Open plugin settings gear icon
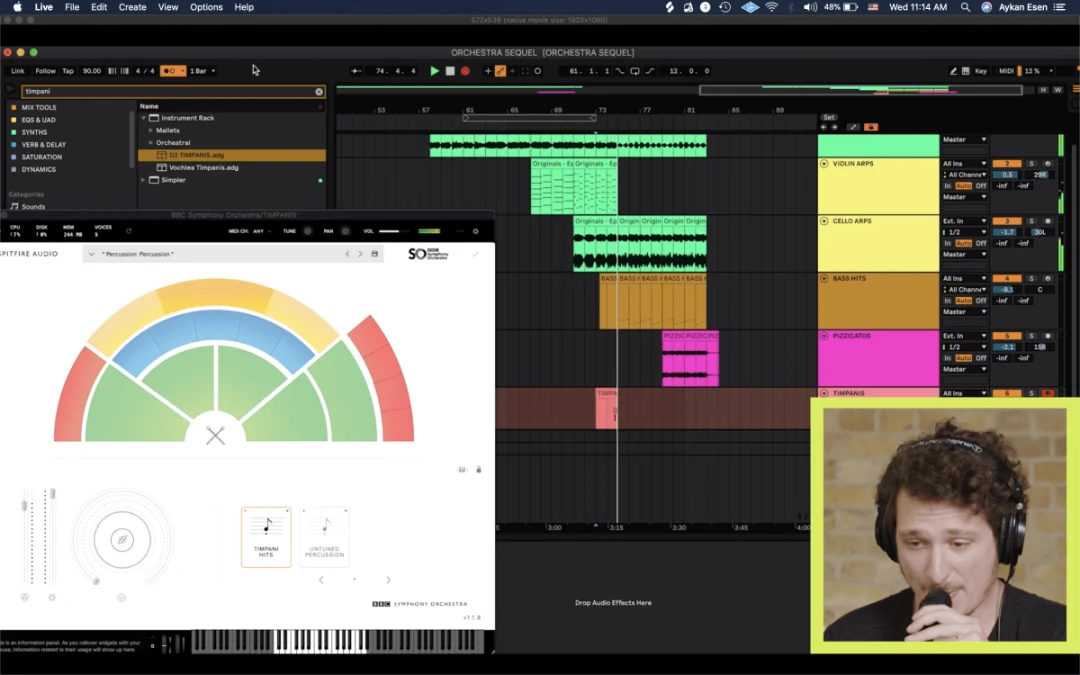The height and width of the screenshot is (675, 1080). click(x=475, y=231)
